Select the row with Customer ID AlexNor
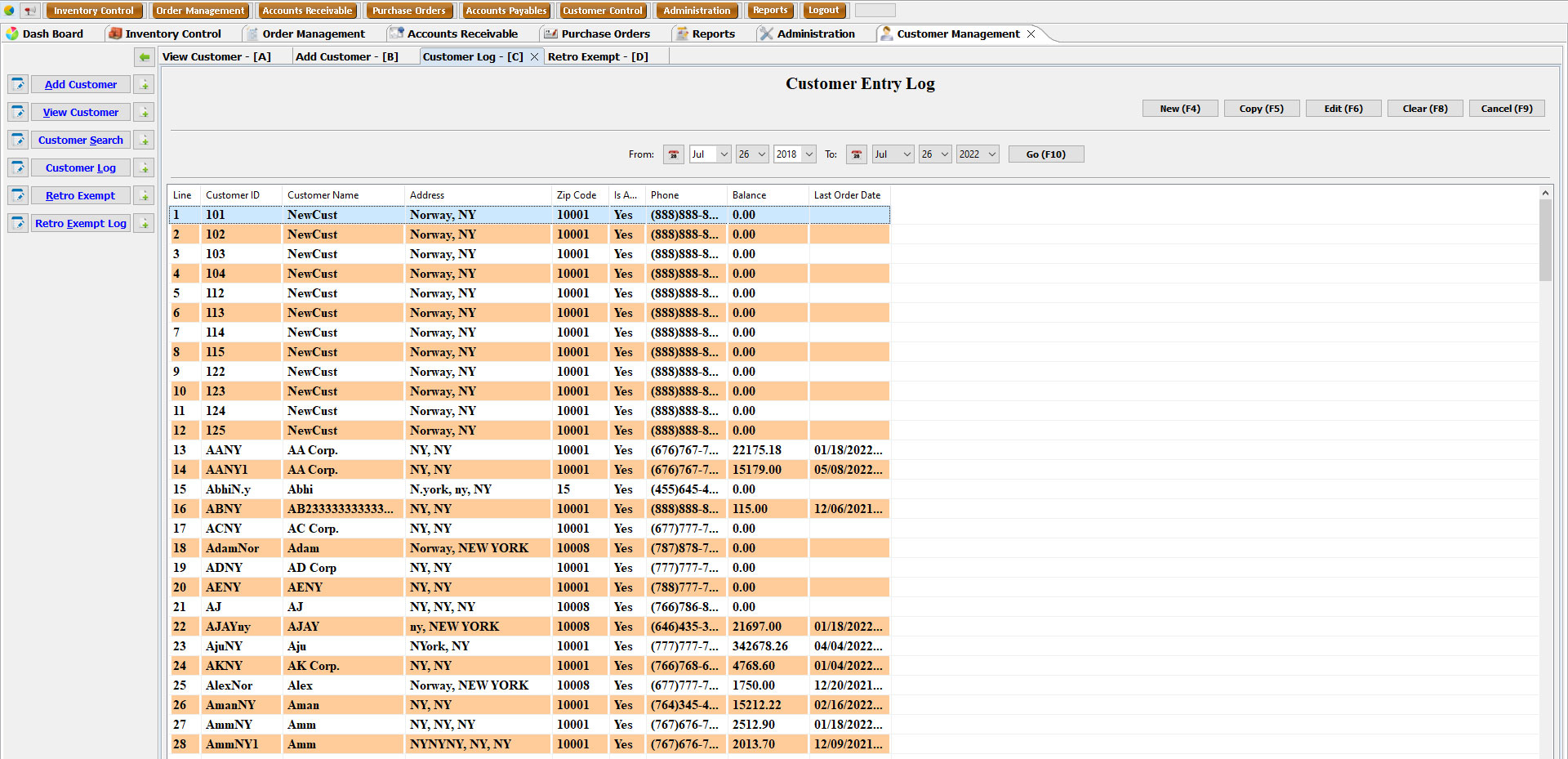 point(529,685)
